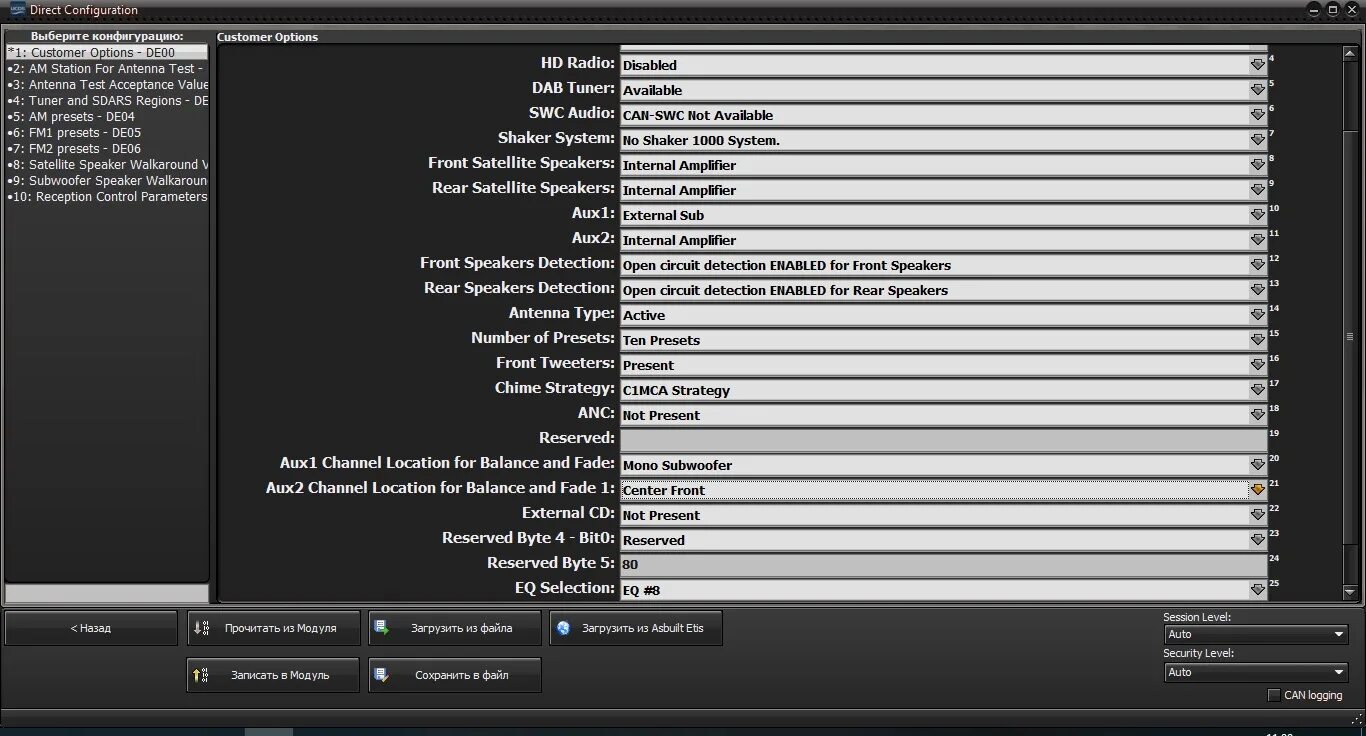Select 8: Satellite Speaker Walkaround
Viewport: 1366px width, 736px height.
tap(107, 164)
